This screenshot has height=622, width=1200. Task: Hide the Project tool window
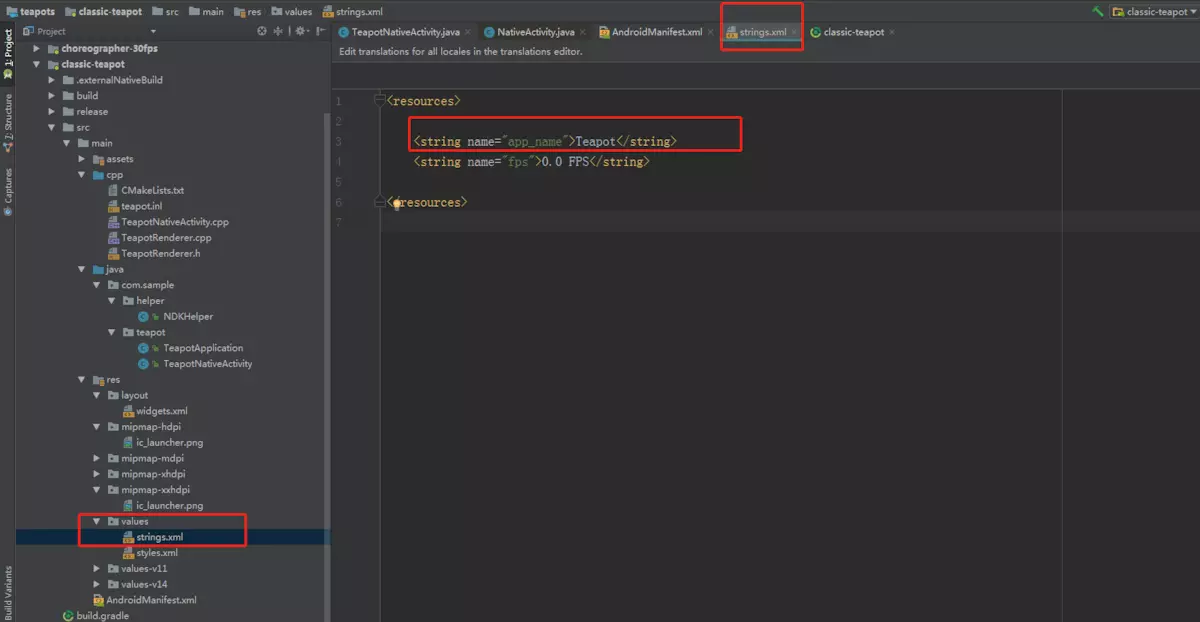(320, 31)
